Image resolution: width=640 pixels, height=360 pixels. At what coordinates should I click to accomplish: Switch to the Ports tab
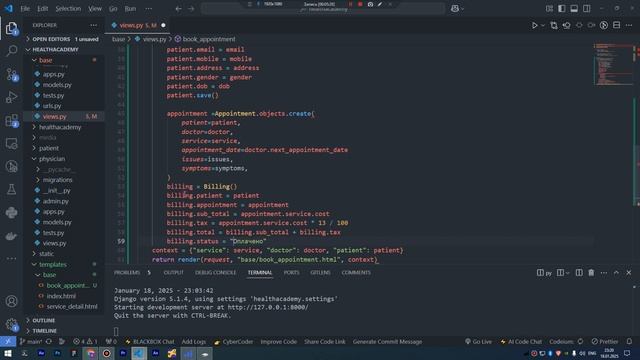click(x=291, y=273)
